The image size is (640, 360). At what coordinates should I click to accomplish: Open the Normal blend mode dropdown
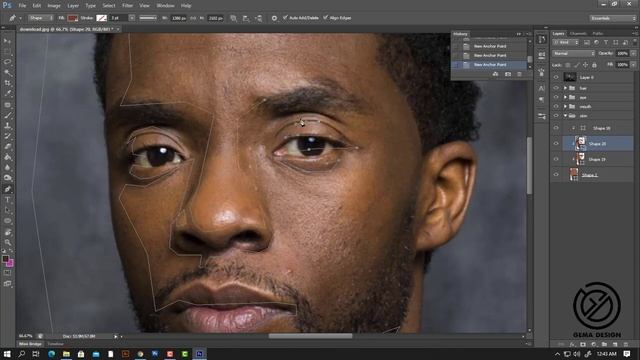[573, 53]
